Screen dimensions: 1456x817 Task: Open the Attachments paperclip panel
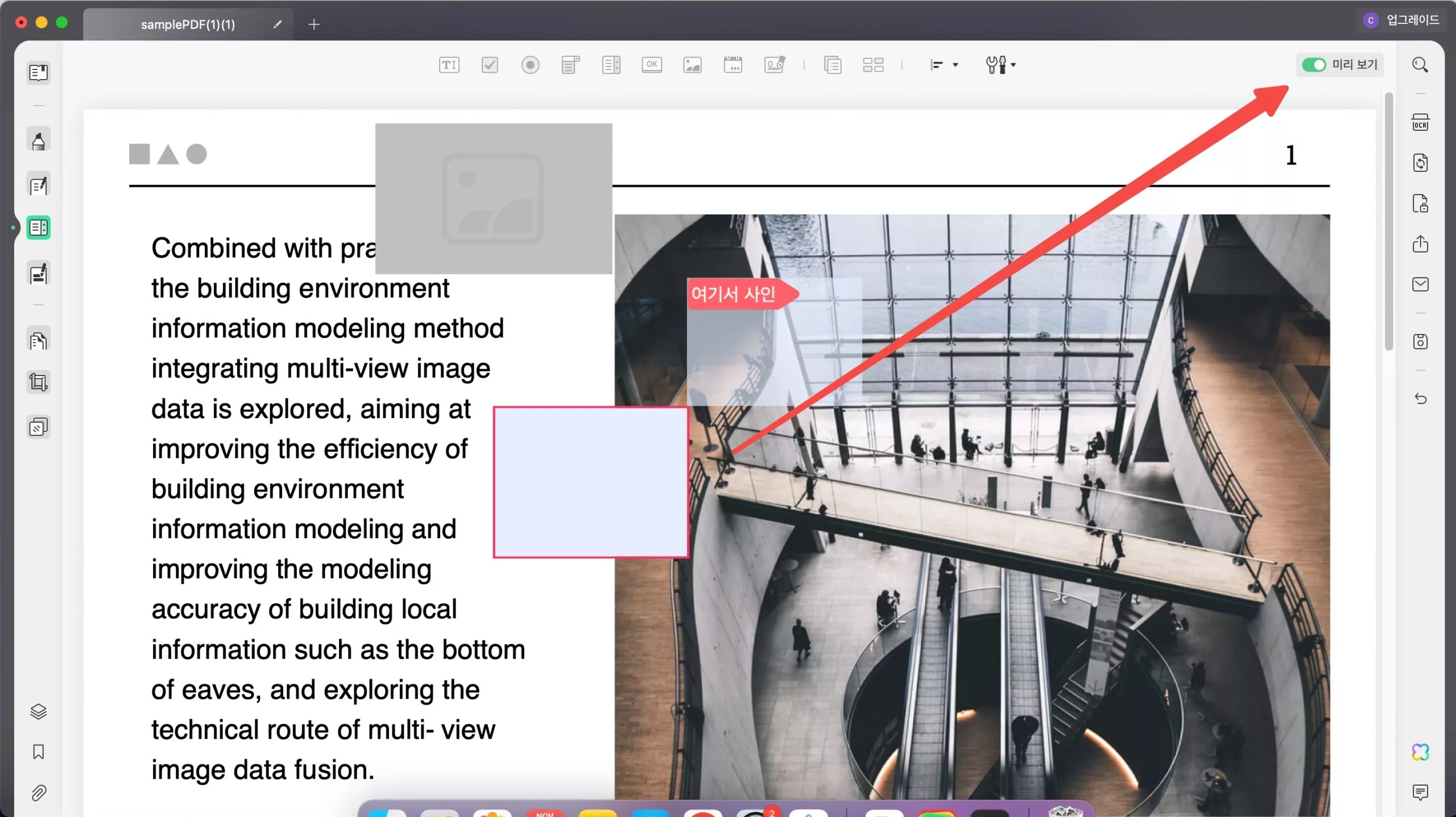coord(38,793)
